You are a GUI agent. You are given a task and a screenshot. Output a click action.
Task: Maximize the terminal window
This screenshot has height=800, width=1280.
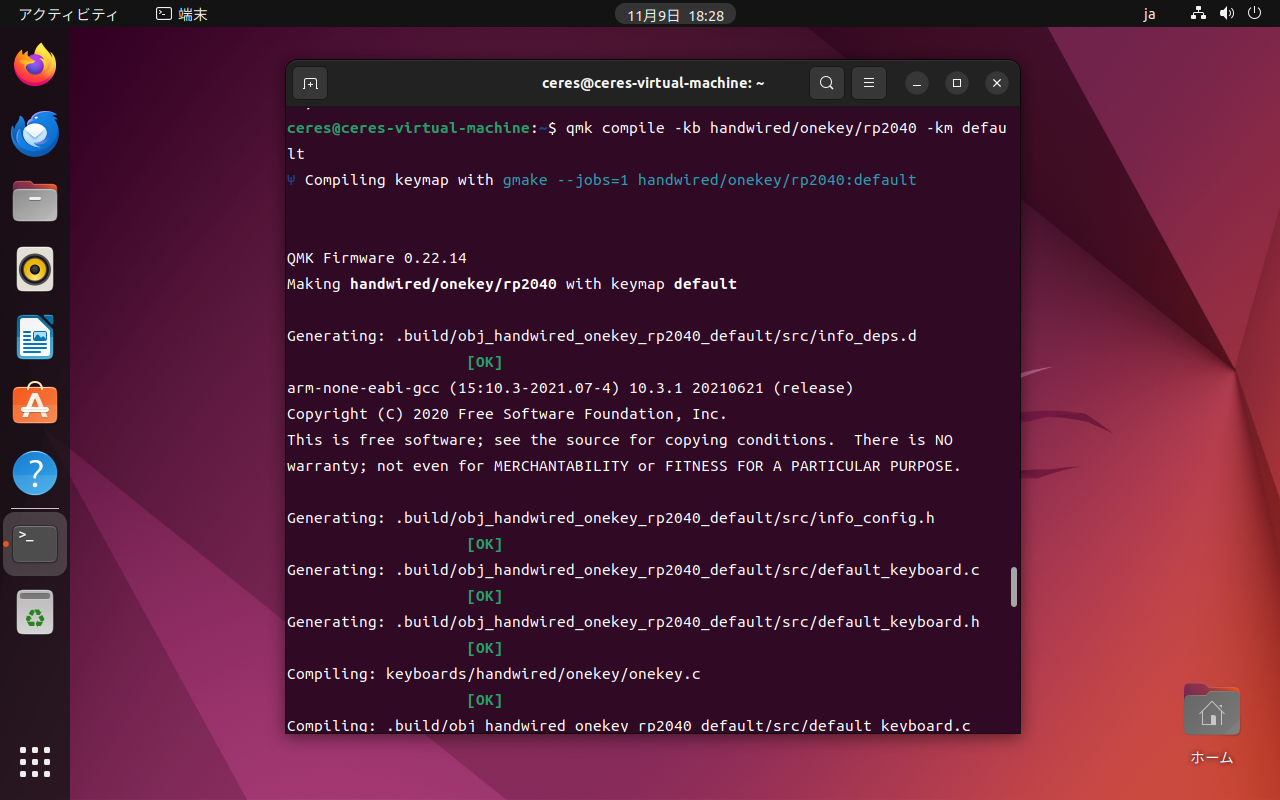[957, 83]
